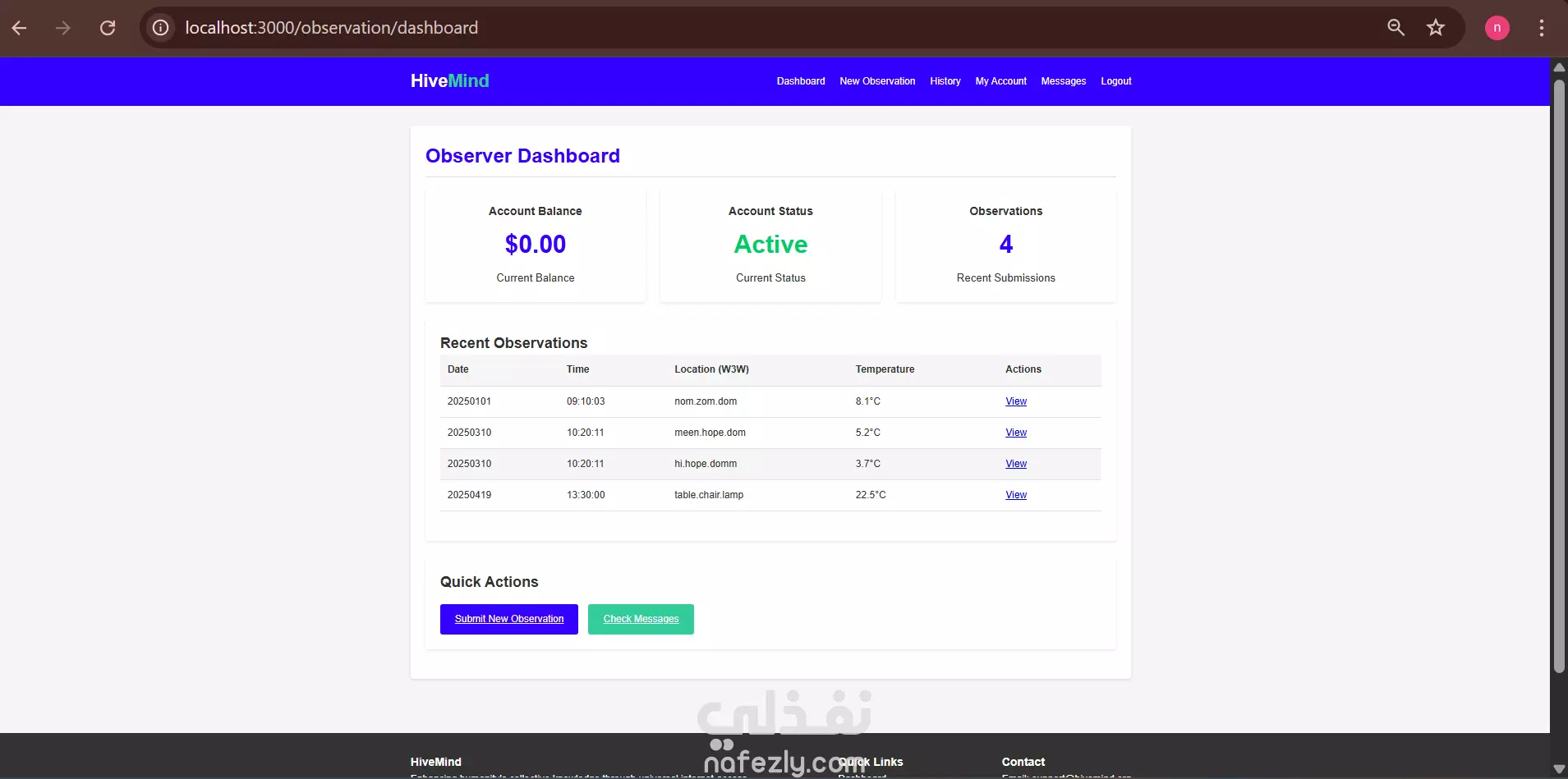Click the scrollbar down arrow
This screenshot has height=779, width=1568.
click(x=1559, y=769)
